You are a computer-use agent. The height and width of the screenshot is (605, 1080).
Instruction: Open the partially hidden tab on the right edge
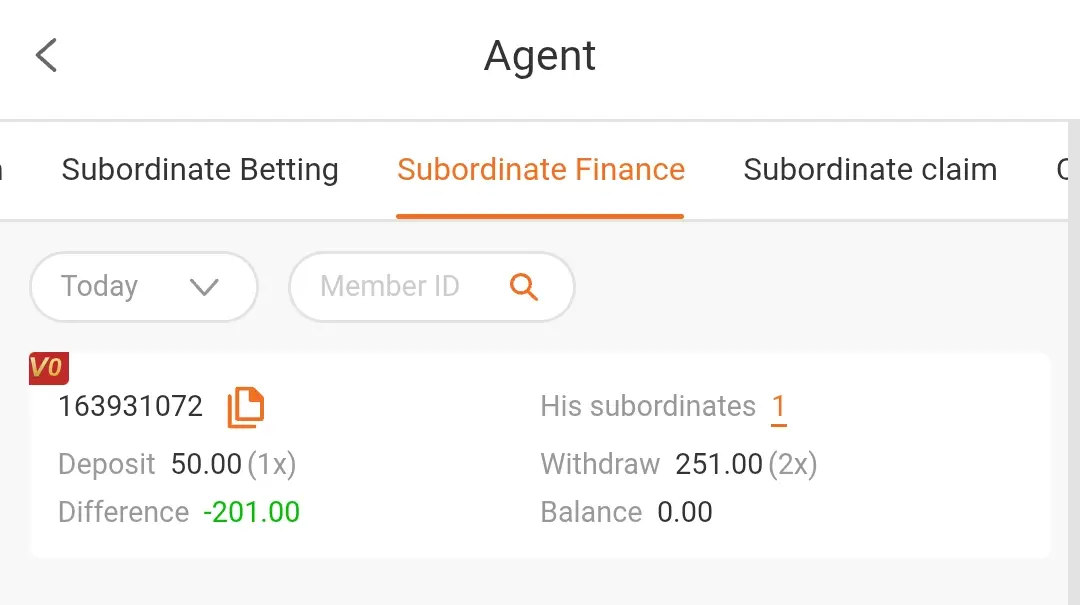1062,170
